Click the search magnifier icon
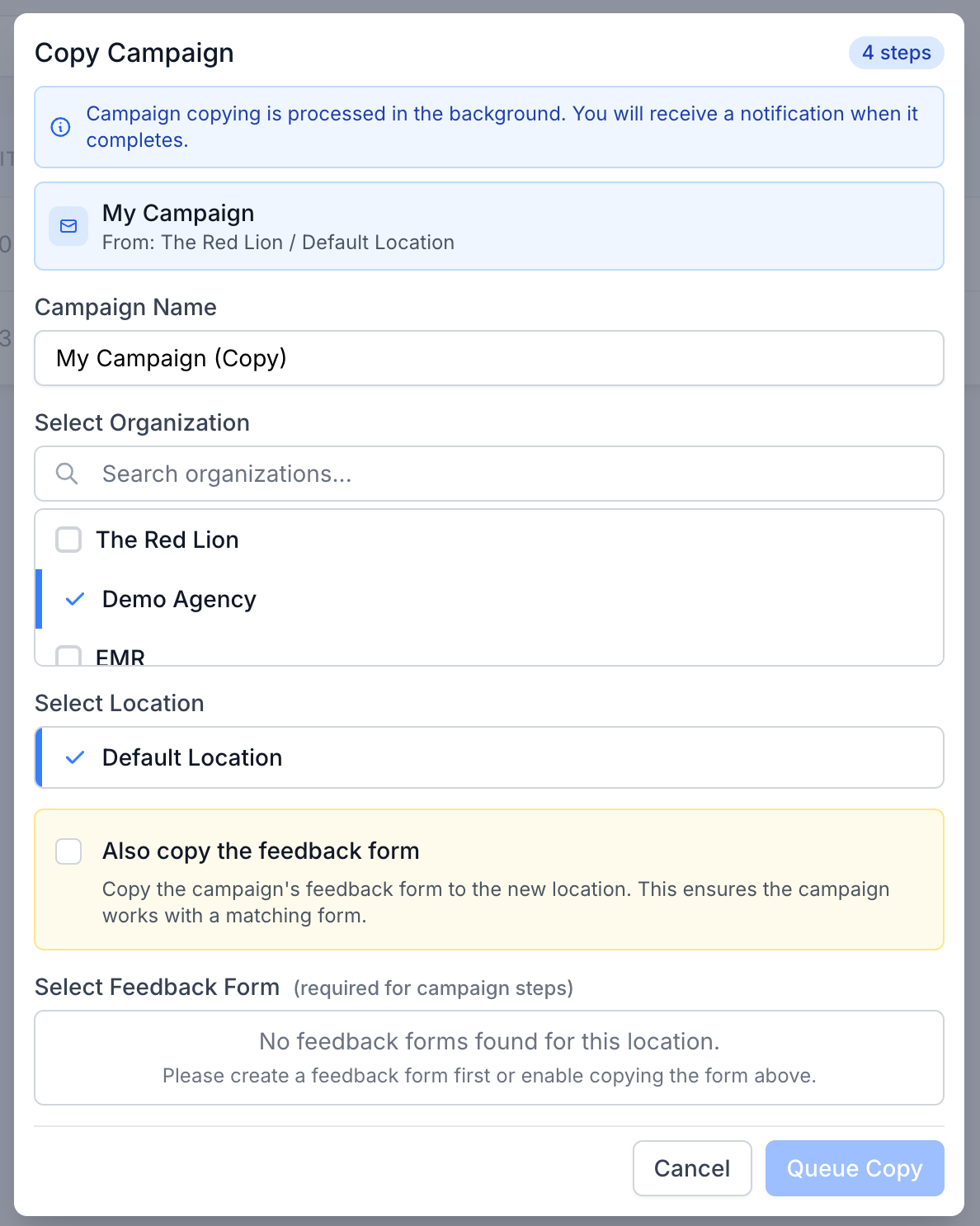 point(67,474)
